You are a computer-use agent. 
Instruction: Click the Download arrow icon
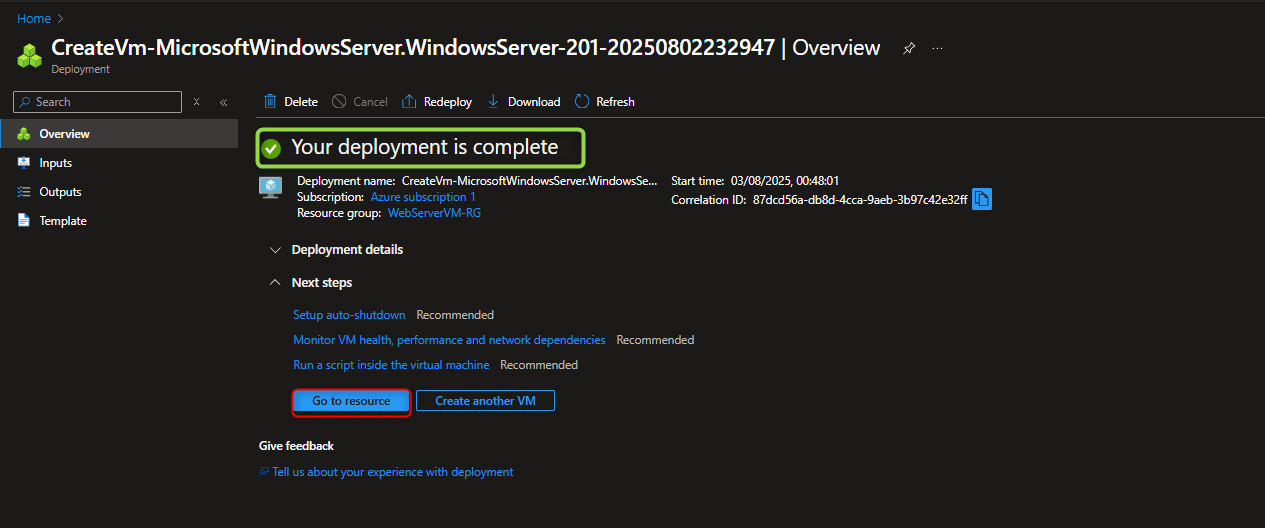493,101
